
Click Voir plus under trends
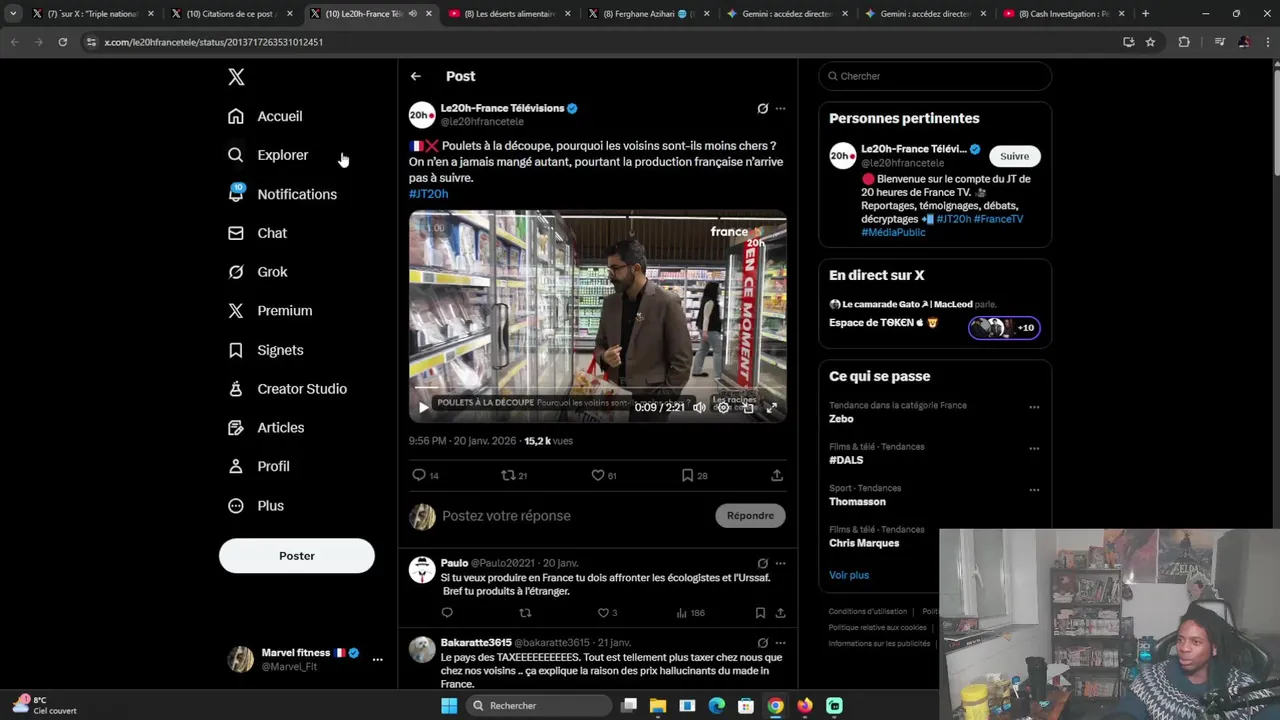point(849,575)
